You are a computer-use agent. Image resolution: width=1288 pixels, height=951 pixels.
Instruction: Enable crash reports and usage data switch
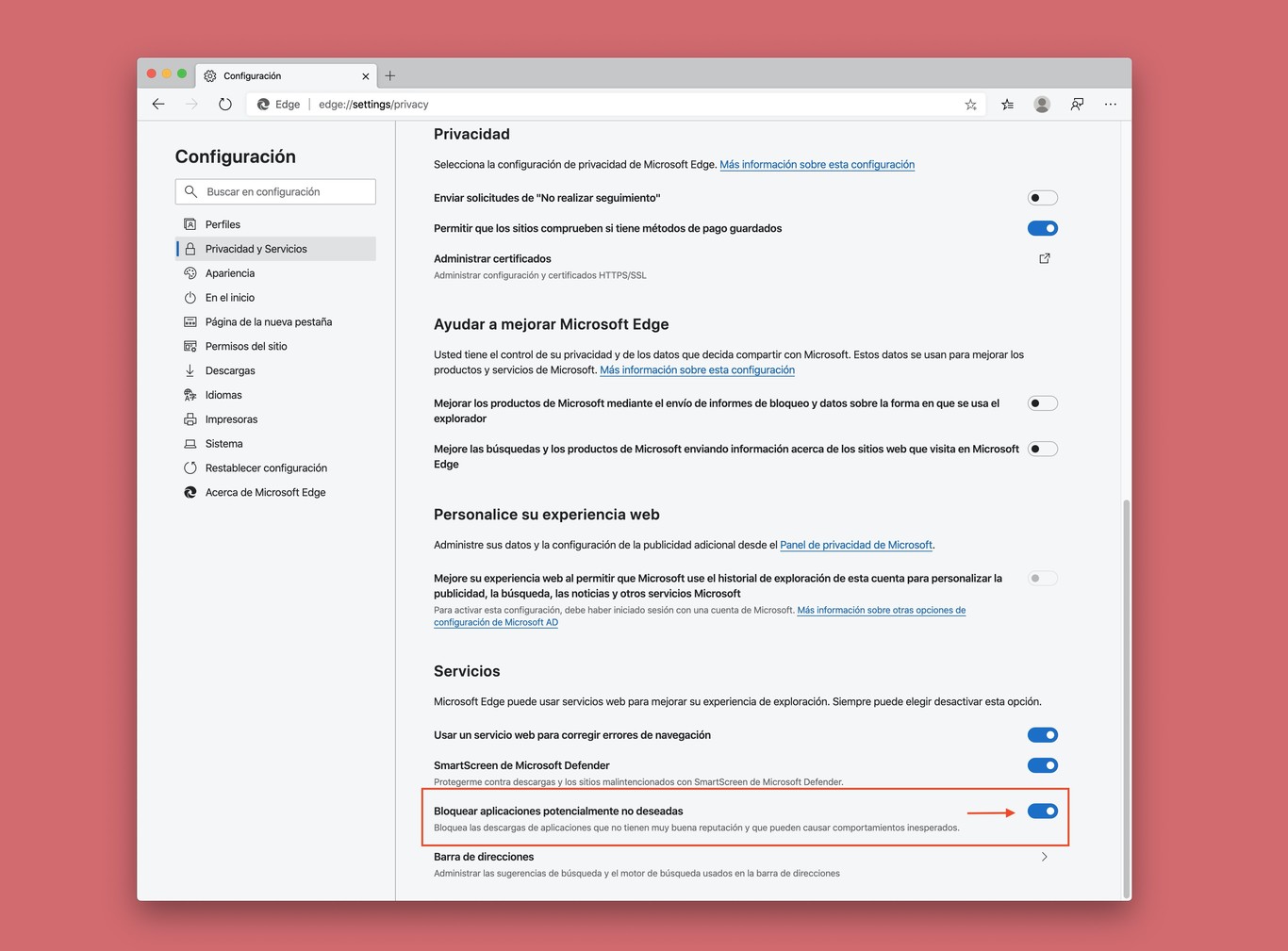1043,403
